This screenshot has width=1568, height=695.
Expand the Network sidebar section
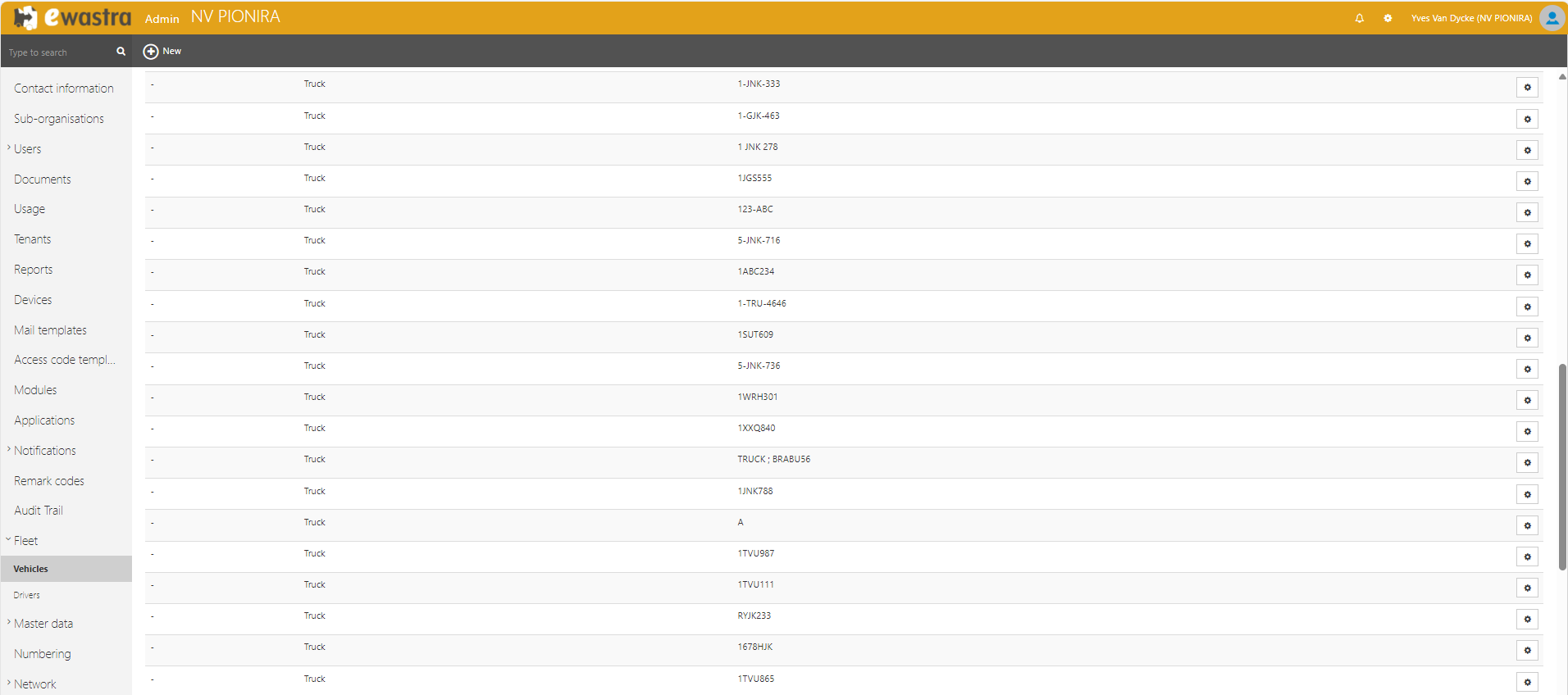(9, 684)
